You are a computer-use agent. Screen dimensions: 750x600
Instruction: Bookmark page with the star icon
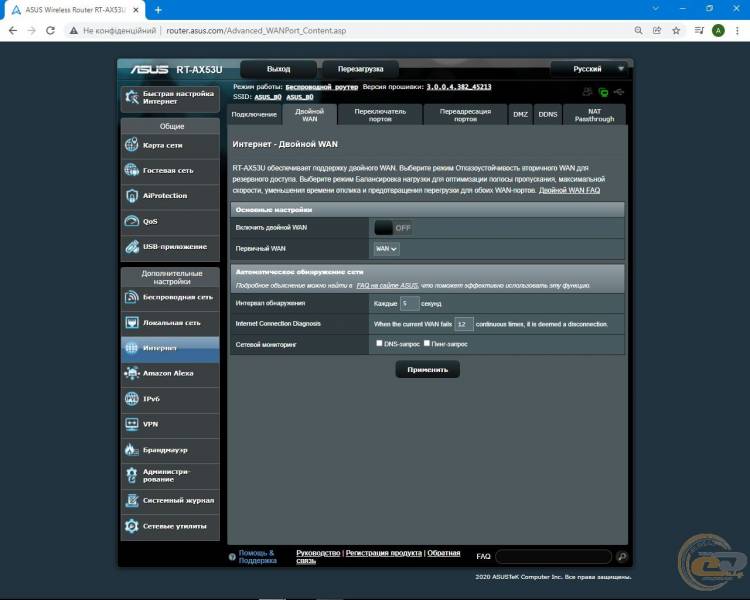coord(676,31)
